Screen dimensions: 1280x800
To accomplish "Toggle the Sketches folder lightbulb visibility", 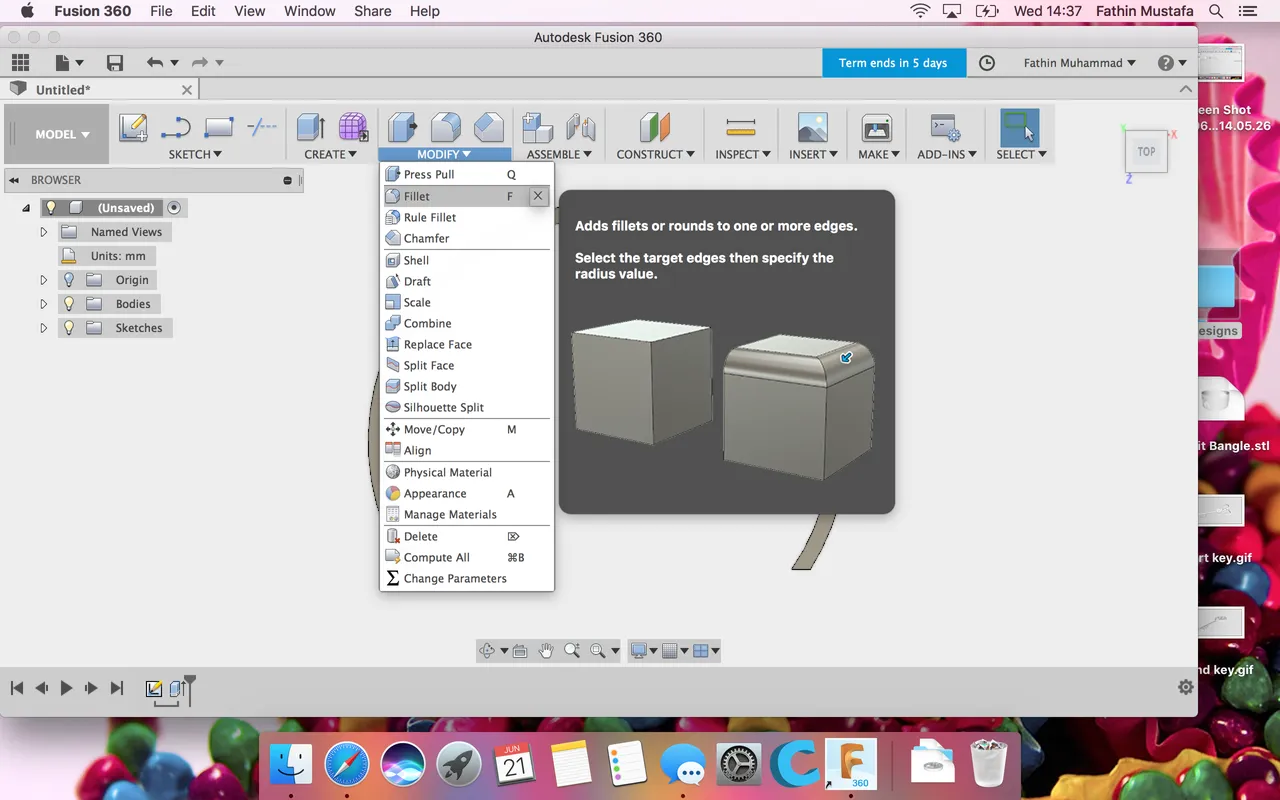I will coord(69,328).
